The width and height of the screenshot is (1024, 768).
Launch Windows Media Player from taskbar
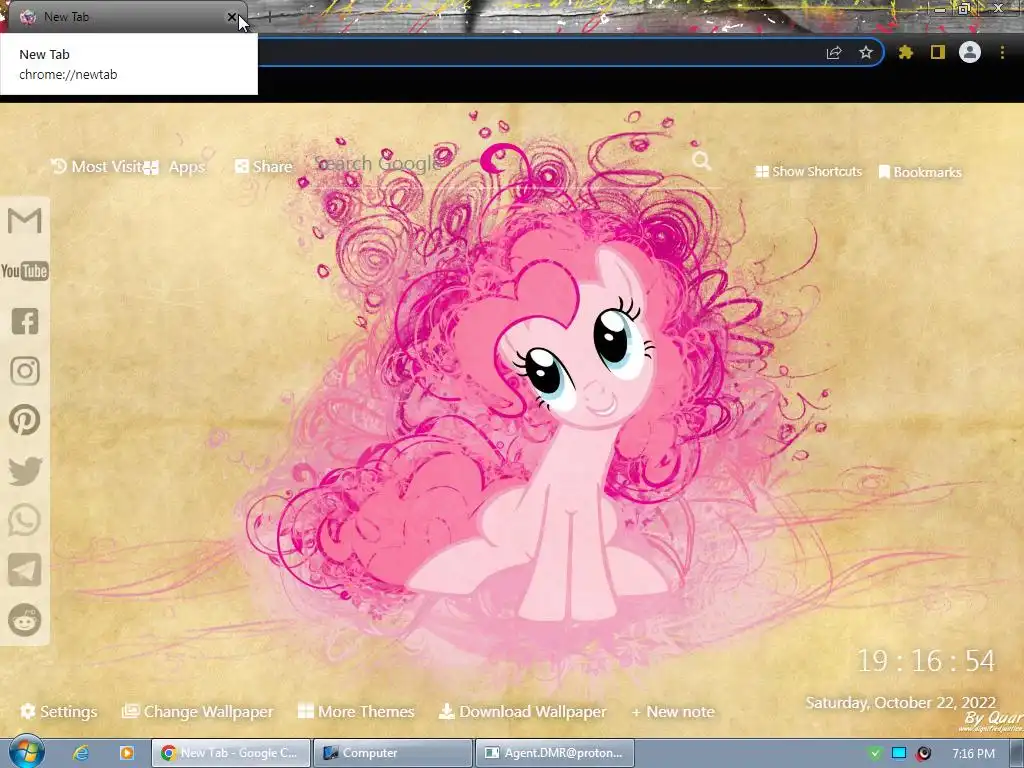(x=126, y=753)
